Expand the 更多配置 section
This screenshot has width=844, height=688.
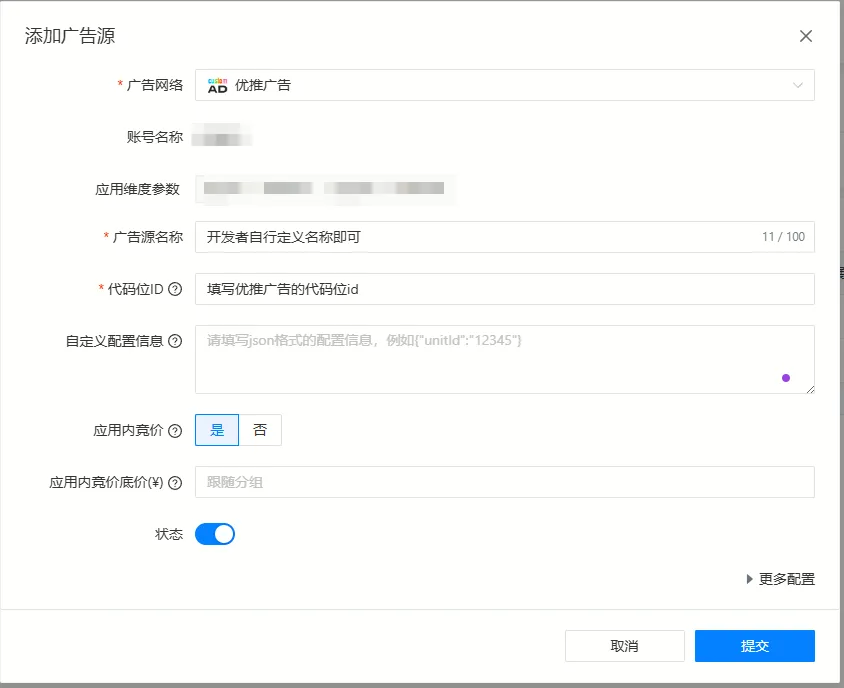(x=780, y=579)
